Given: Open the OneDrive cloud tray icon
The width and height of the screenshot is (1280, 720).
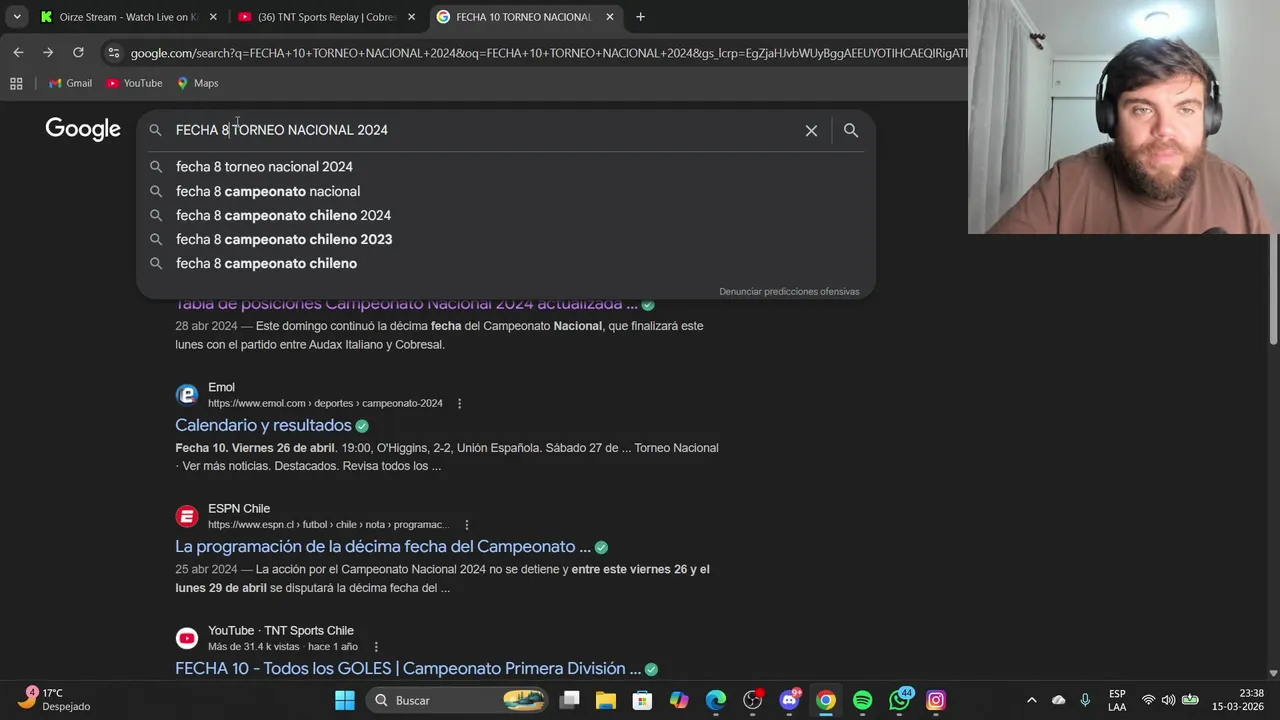Looking at the screenshot, I should (1059, 700).
